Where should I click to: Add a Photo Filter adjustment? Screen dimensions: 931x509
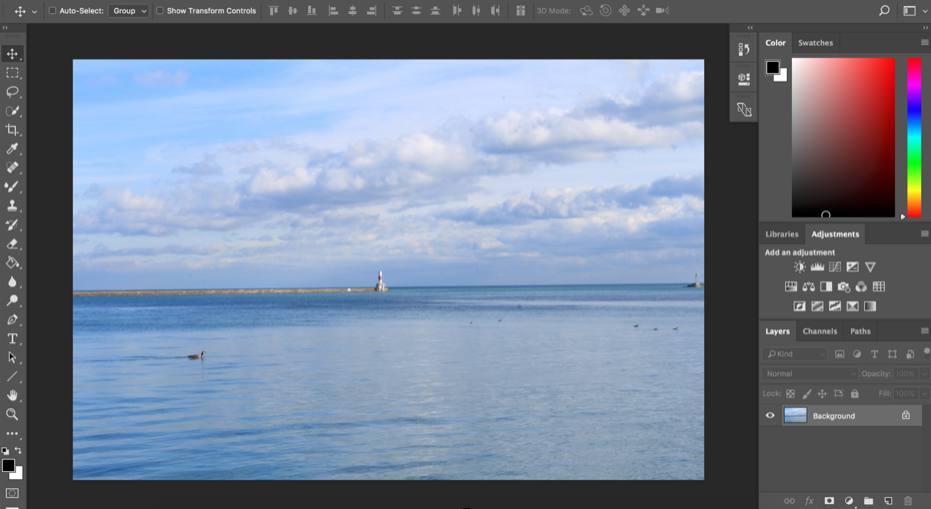tap(844, 287)
